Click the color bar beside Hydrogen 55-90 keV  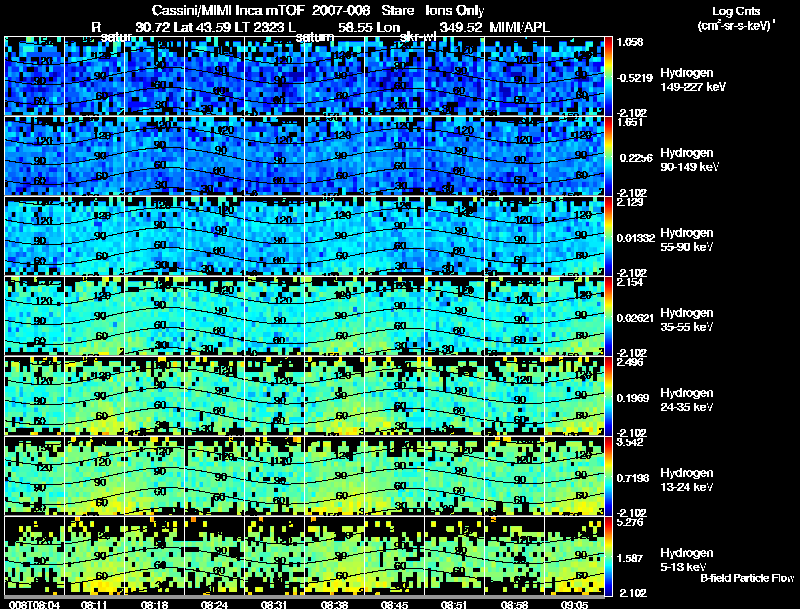pyautogui.click(x=608, y=236)
